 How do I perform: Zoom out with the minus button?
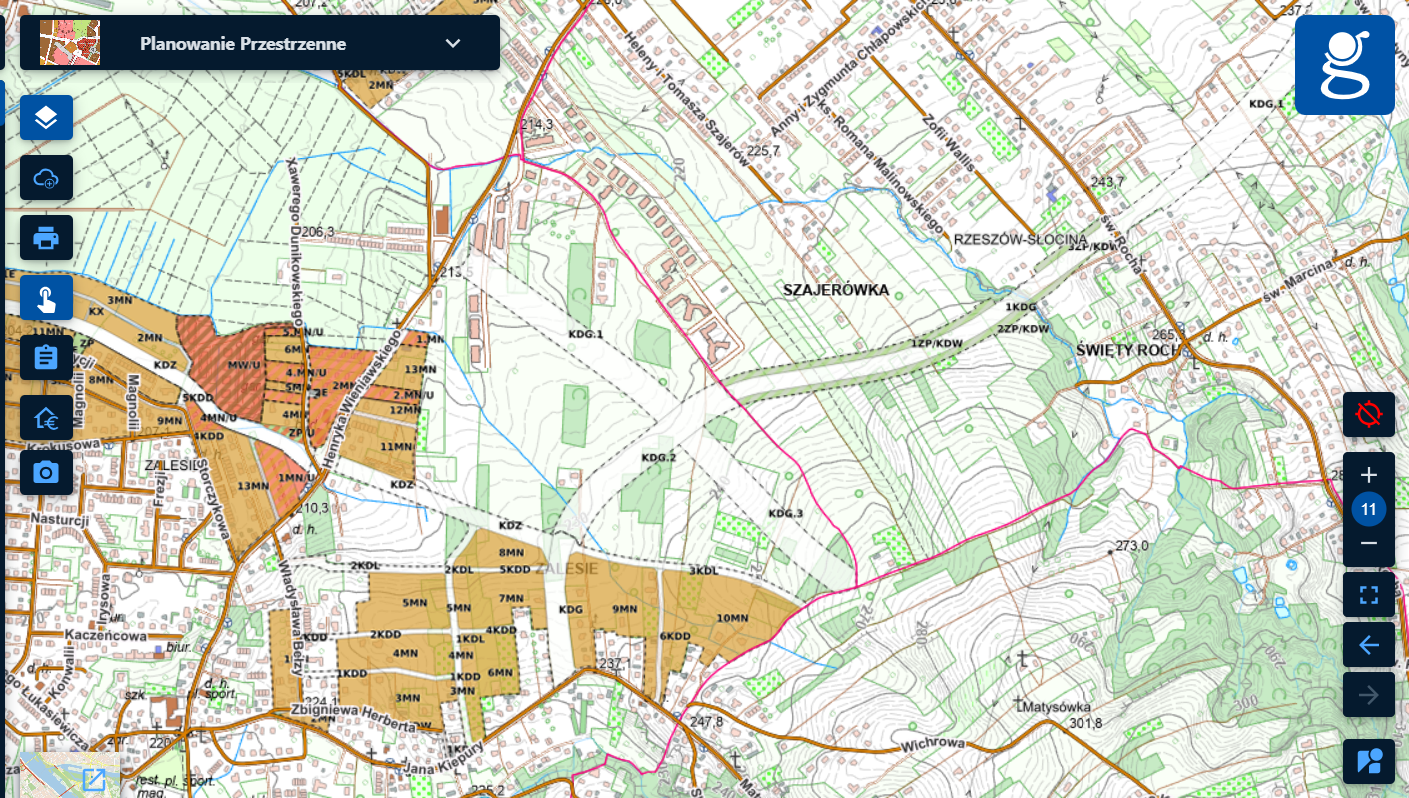click(1369, 543)
